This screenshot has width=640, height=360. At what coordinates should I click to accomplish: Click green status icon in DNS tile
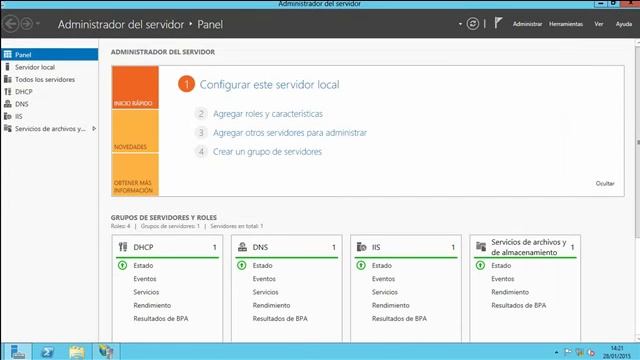pyautogui.click(x=242, y=265)
